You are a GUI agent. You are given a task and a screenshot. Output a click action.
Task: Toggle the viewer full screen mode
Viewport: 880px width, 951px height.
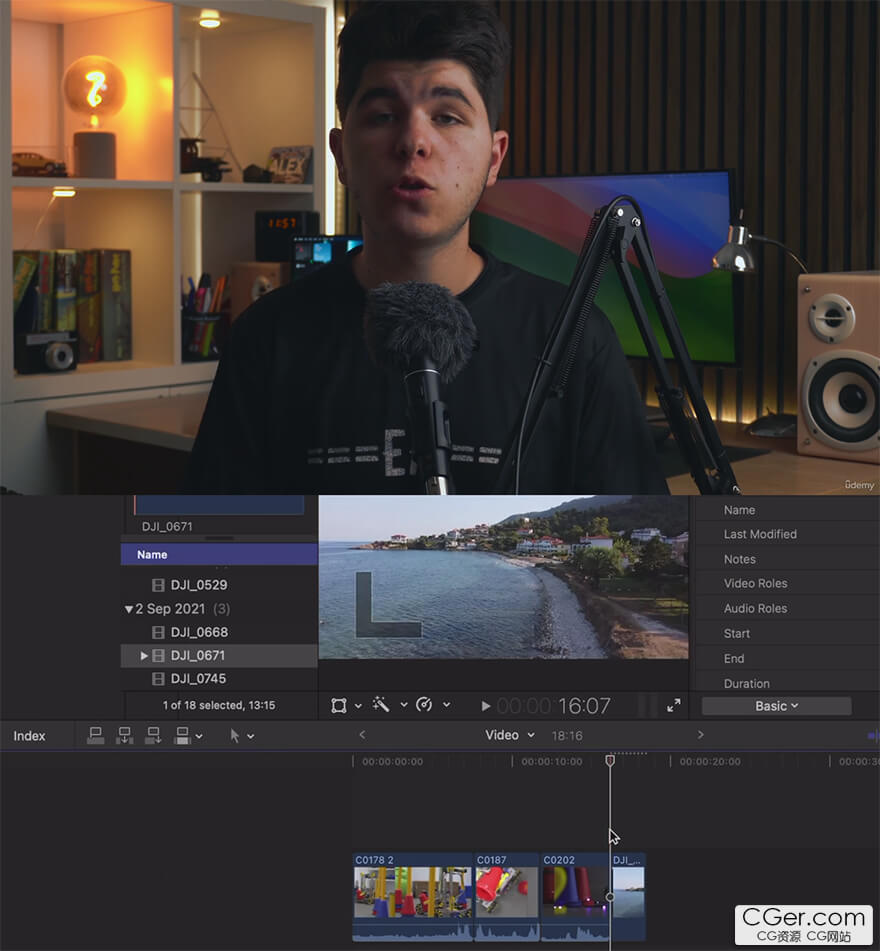(674, 705)
